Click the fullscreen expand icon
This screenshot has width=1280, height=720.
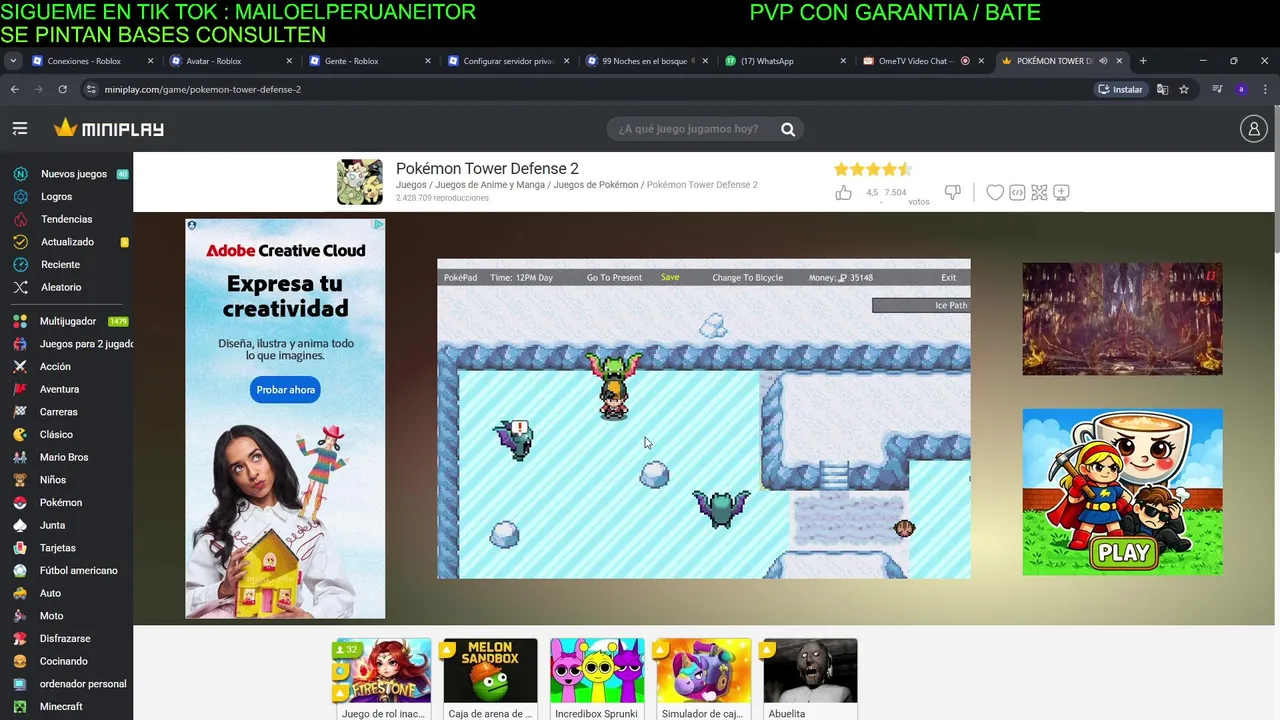(1039, 192)
